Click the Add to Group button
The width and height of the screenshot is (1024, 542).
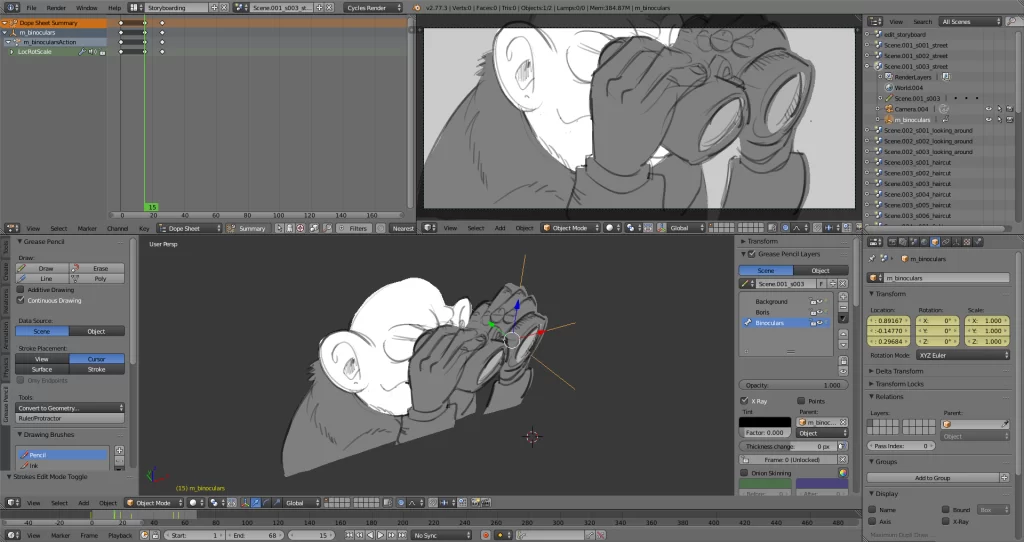click(x=932, y=478)
